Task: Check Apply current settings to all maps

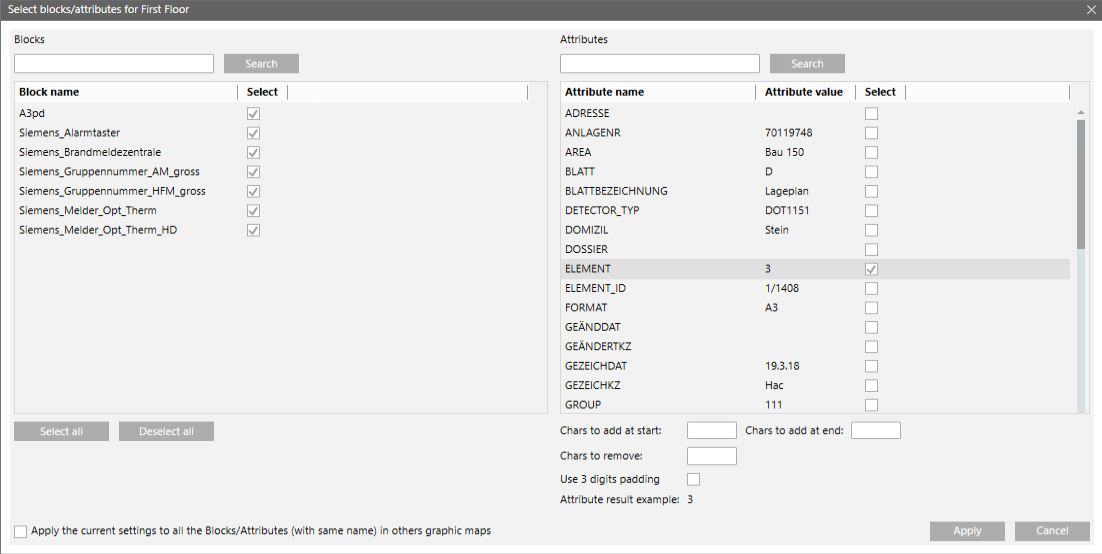Action: 21,531
